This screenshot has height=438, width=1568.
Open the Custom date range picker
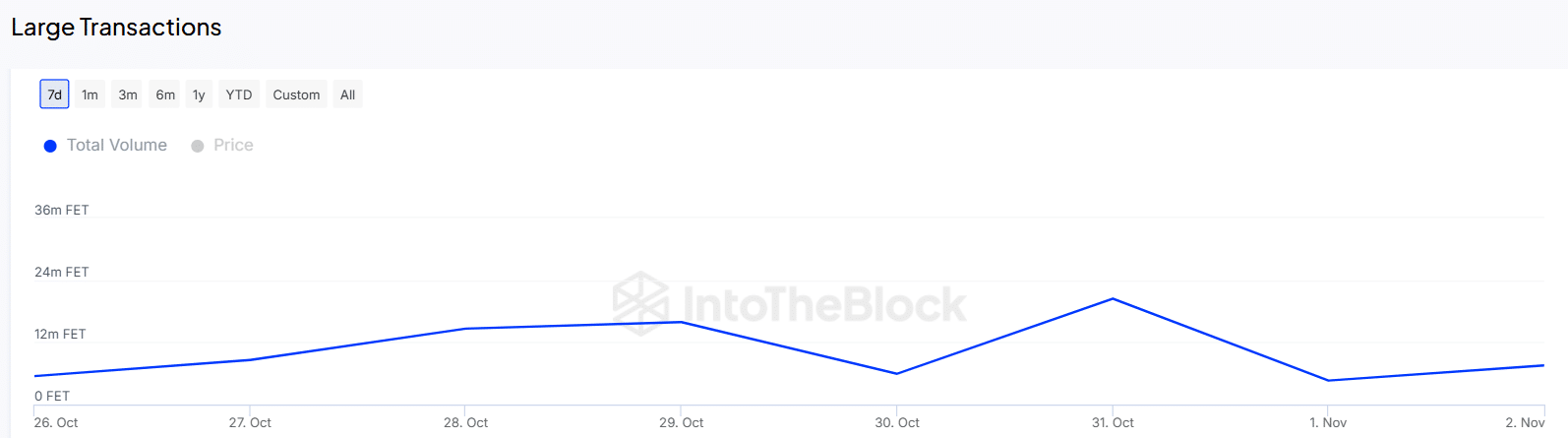[296, 94]
